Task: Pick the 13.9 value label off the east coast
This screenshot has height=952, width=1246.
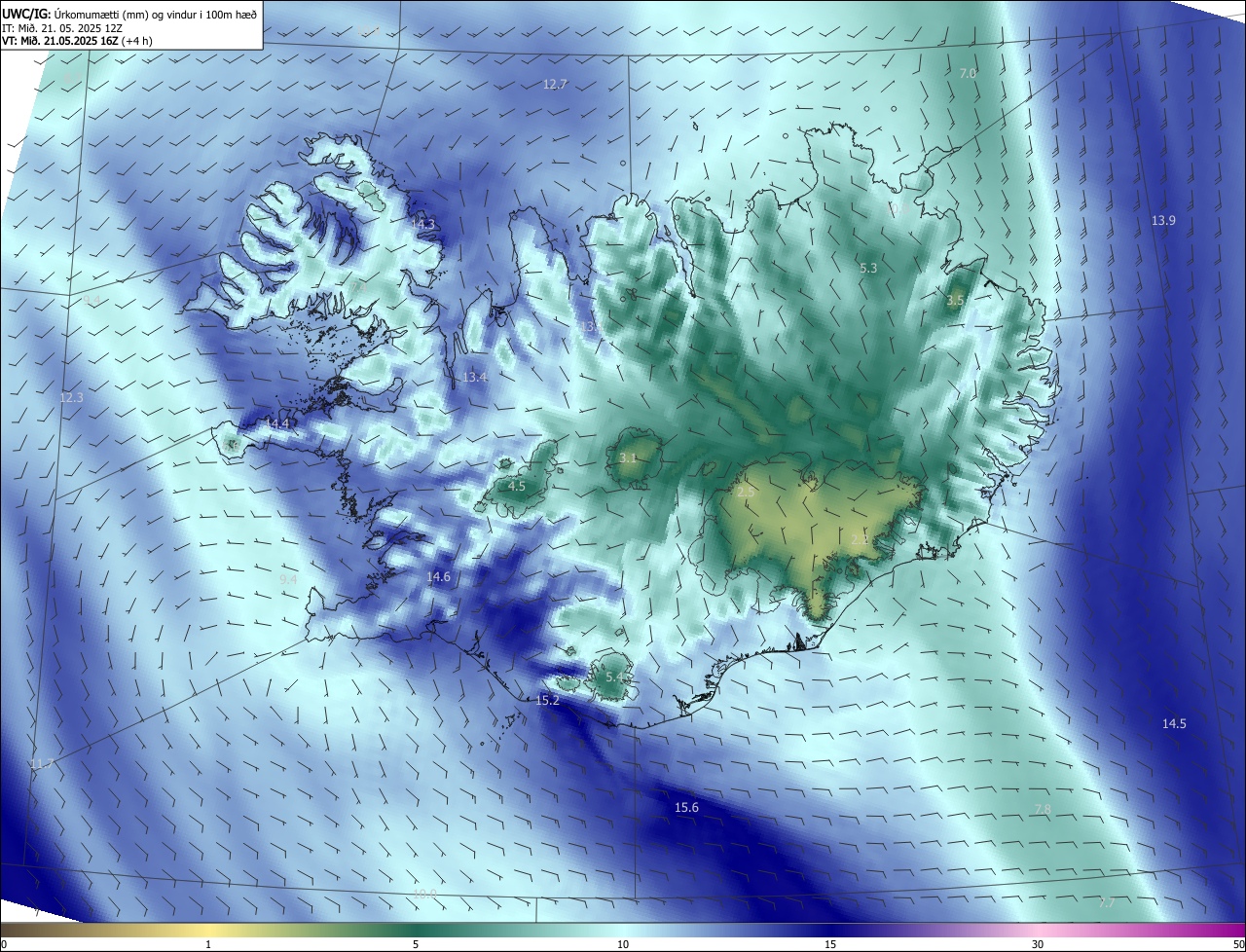Action: click(1163, 221)
